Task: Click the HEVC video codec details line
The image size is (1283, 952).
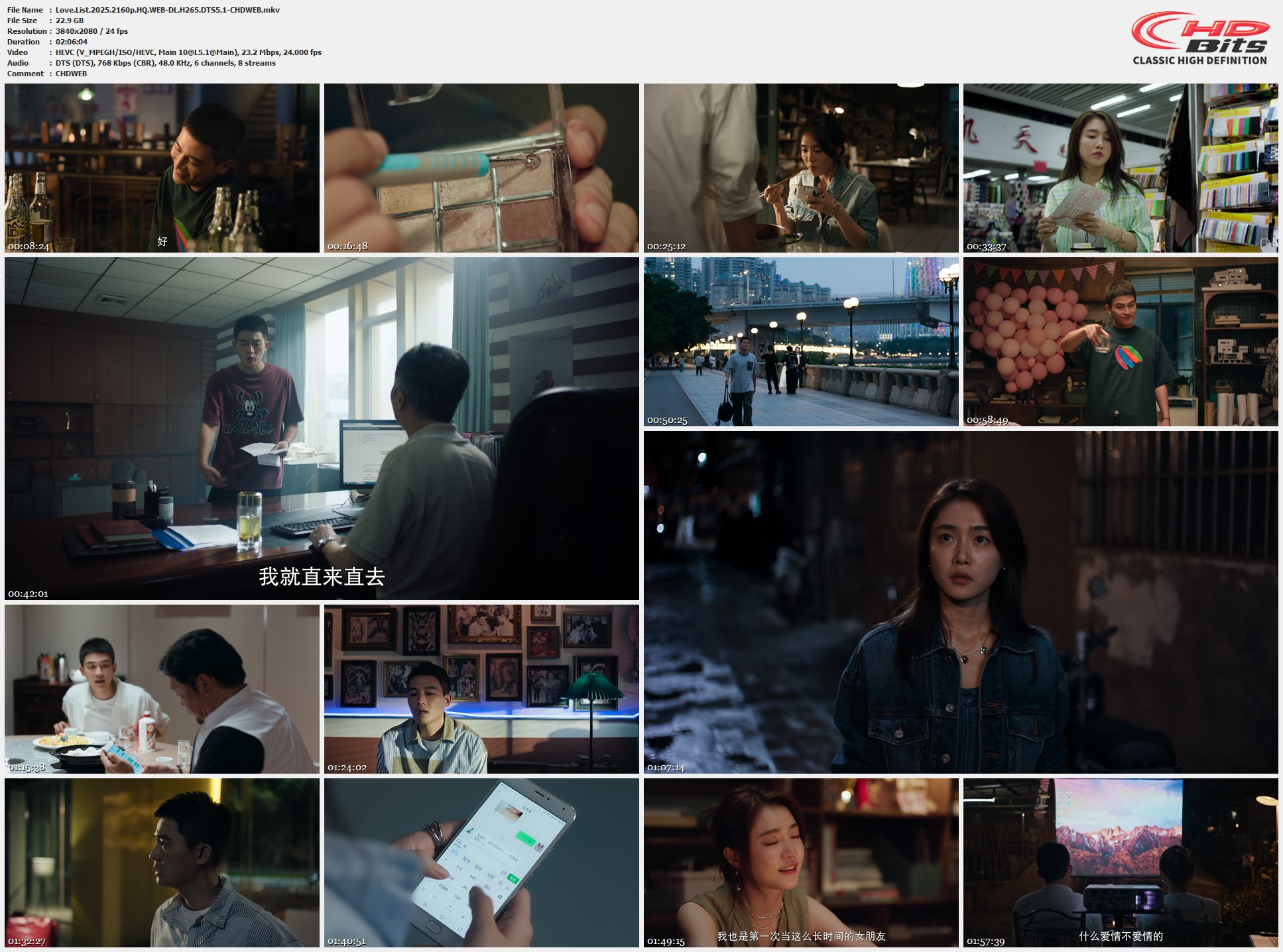Action: tap(188, 52)
